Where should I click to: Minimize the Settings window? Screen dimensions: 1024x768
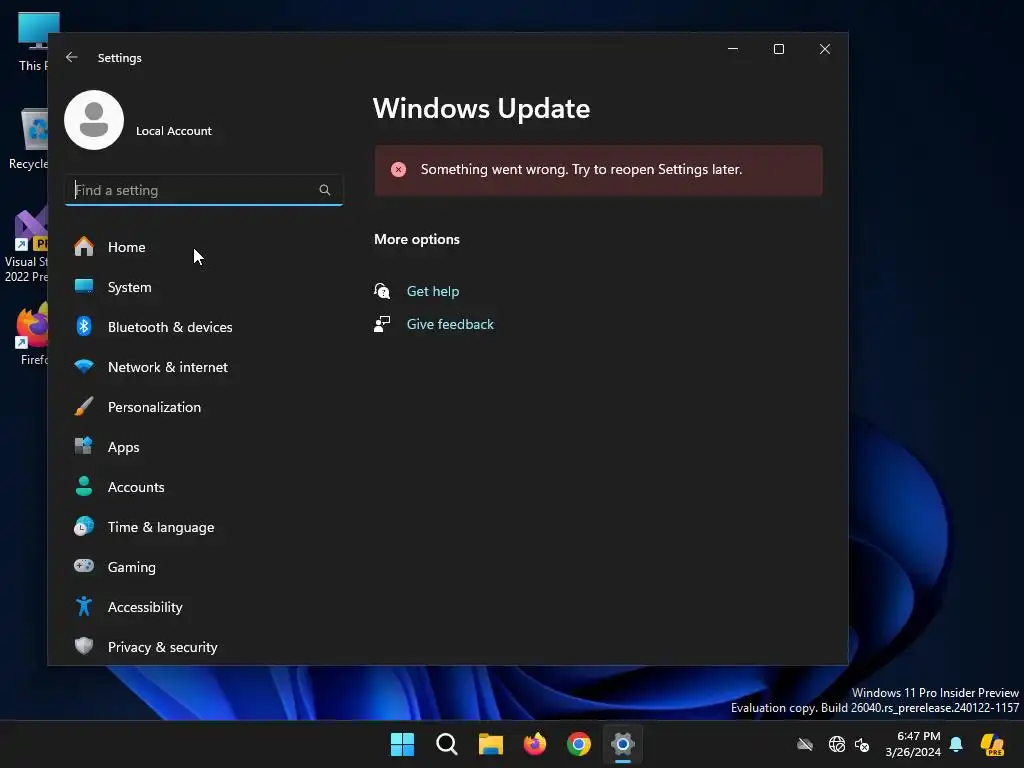733,49
